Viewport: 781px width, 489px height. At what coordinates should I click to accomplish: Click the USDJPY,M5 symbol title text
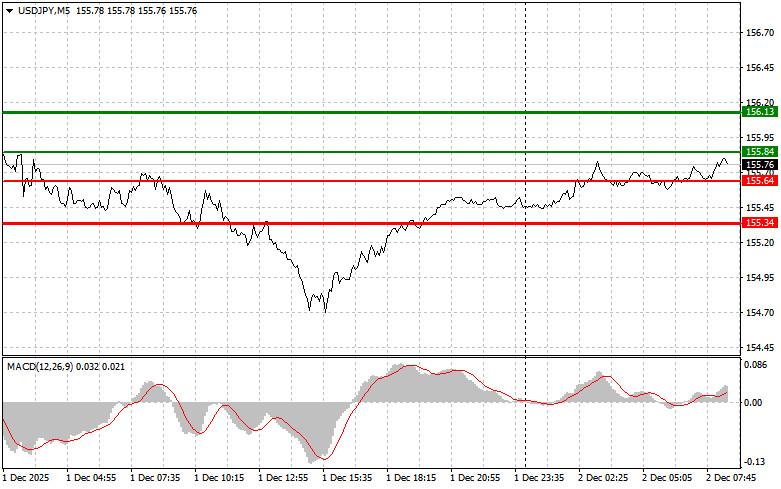(x=44, y=9)
